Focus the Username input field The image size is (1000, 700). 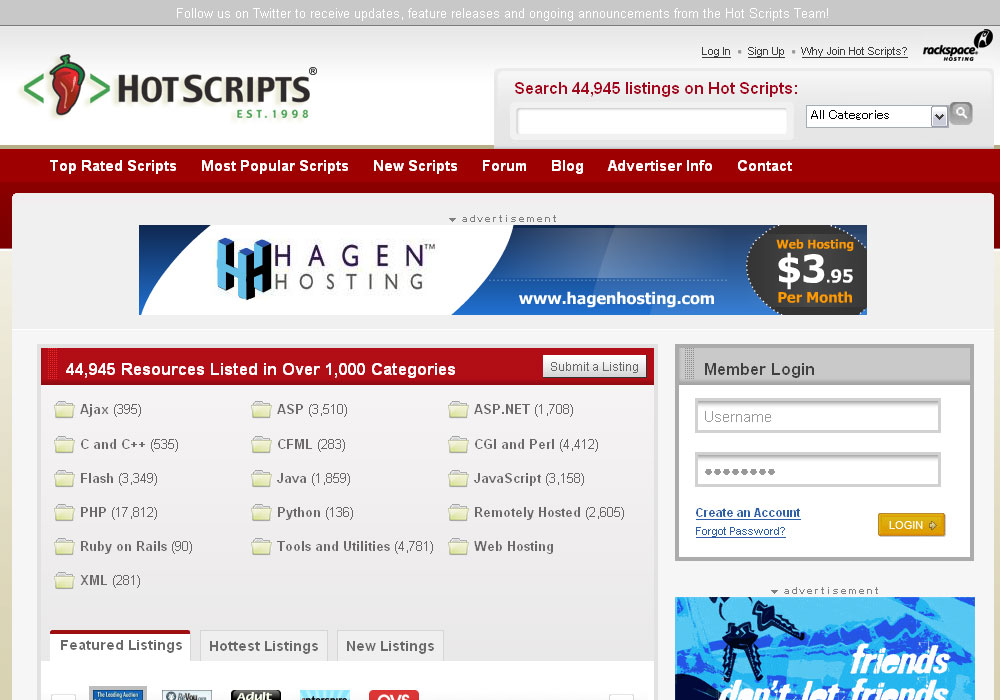(817, 417)
